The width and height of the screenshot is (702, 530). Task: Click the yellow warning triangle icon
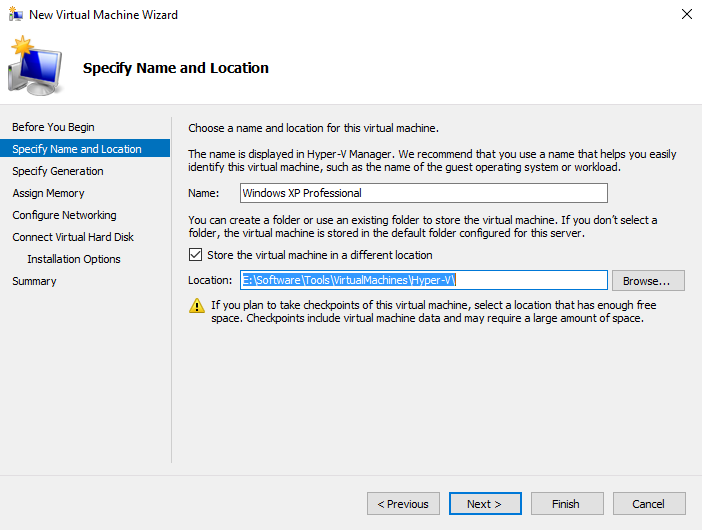[197, 306]
